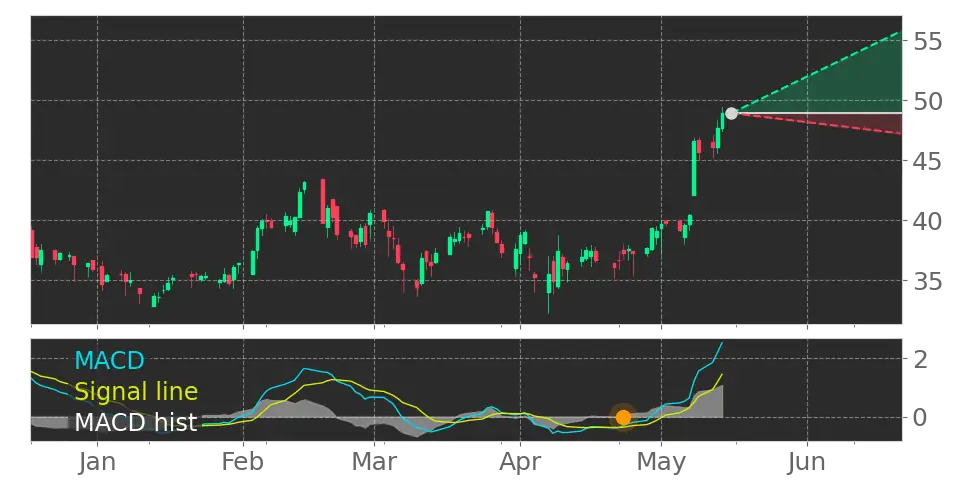Click the 50 price axis label
972x486 pixels.
[927, 101]
